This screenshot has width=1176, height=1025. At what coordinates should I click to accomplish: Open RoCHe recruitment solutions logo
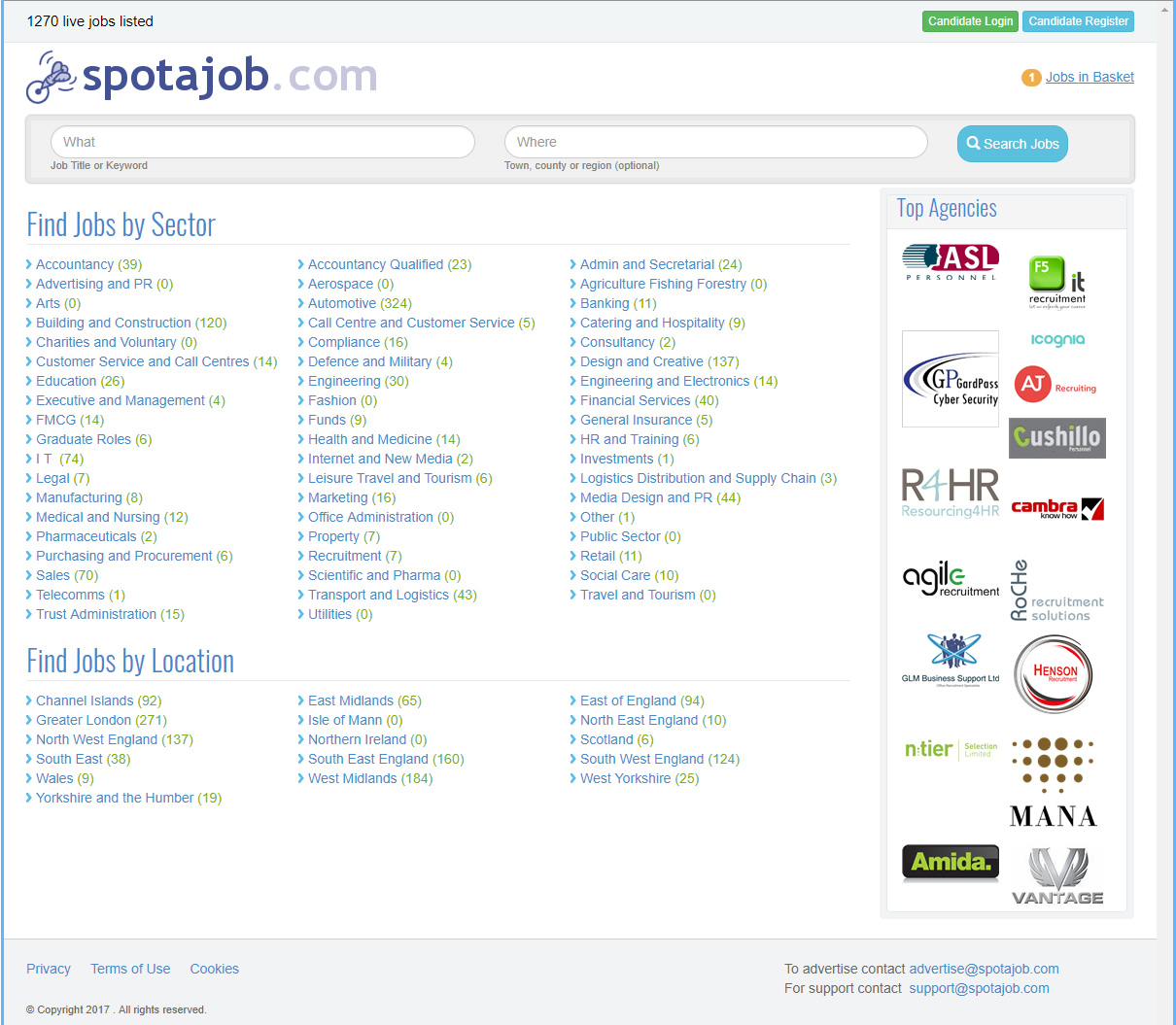click(1057, 591)
